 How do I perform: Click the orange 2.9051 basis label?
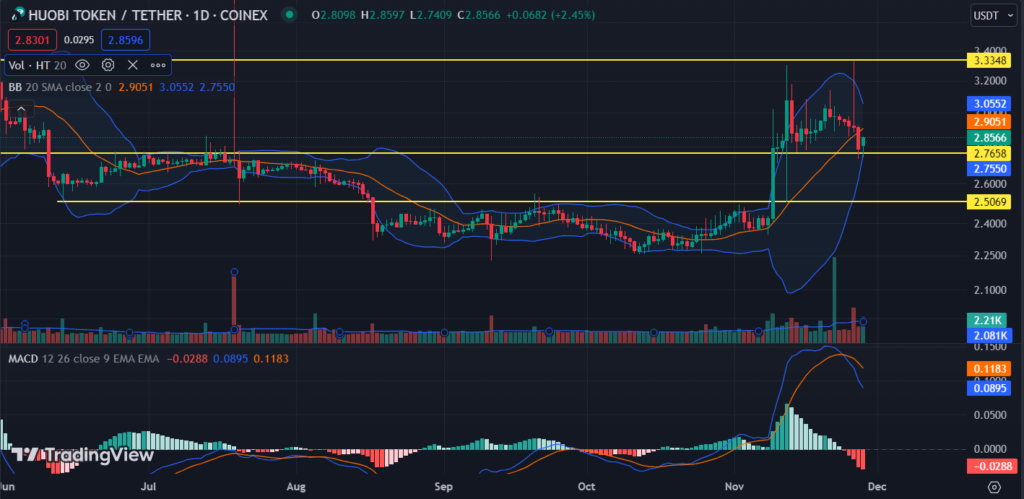pyautogui.click(x=988, y=121)
